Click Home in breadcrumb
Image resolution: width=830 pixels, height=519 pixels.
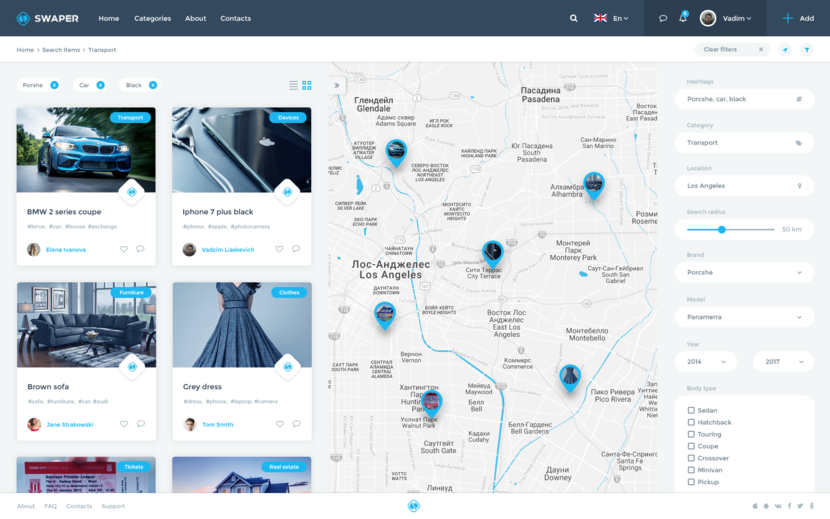pos(25,50)
